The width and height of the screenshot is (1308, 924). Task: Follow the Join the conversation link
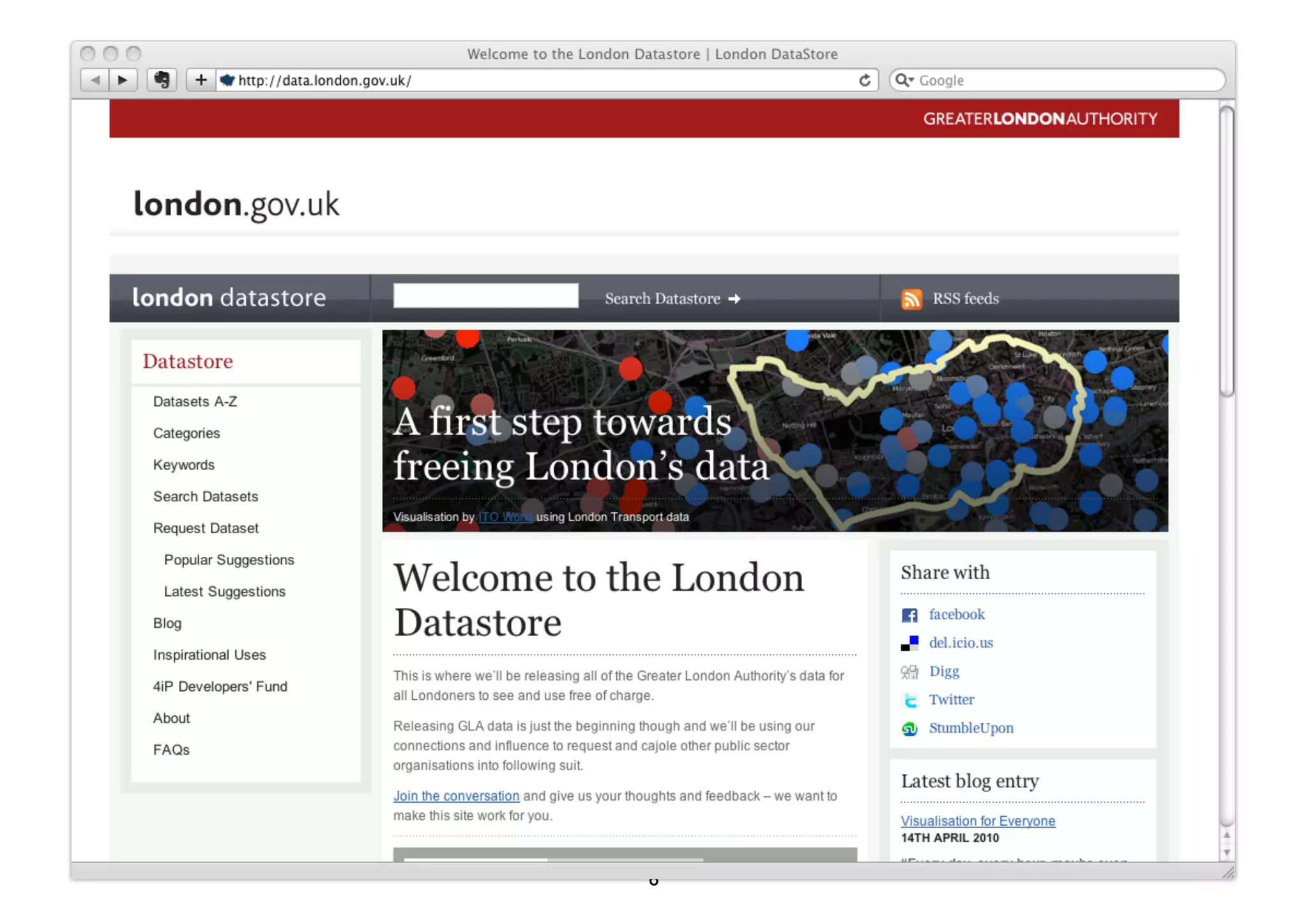456,796
